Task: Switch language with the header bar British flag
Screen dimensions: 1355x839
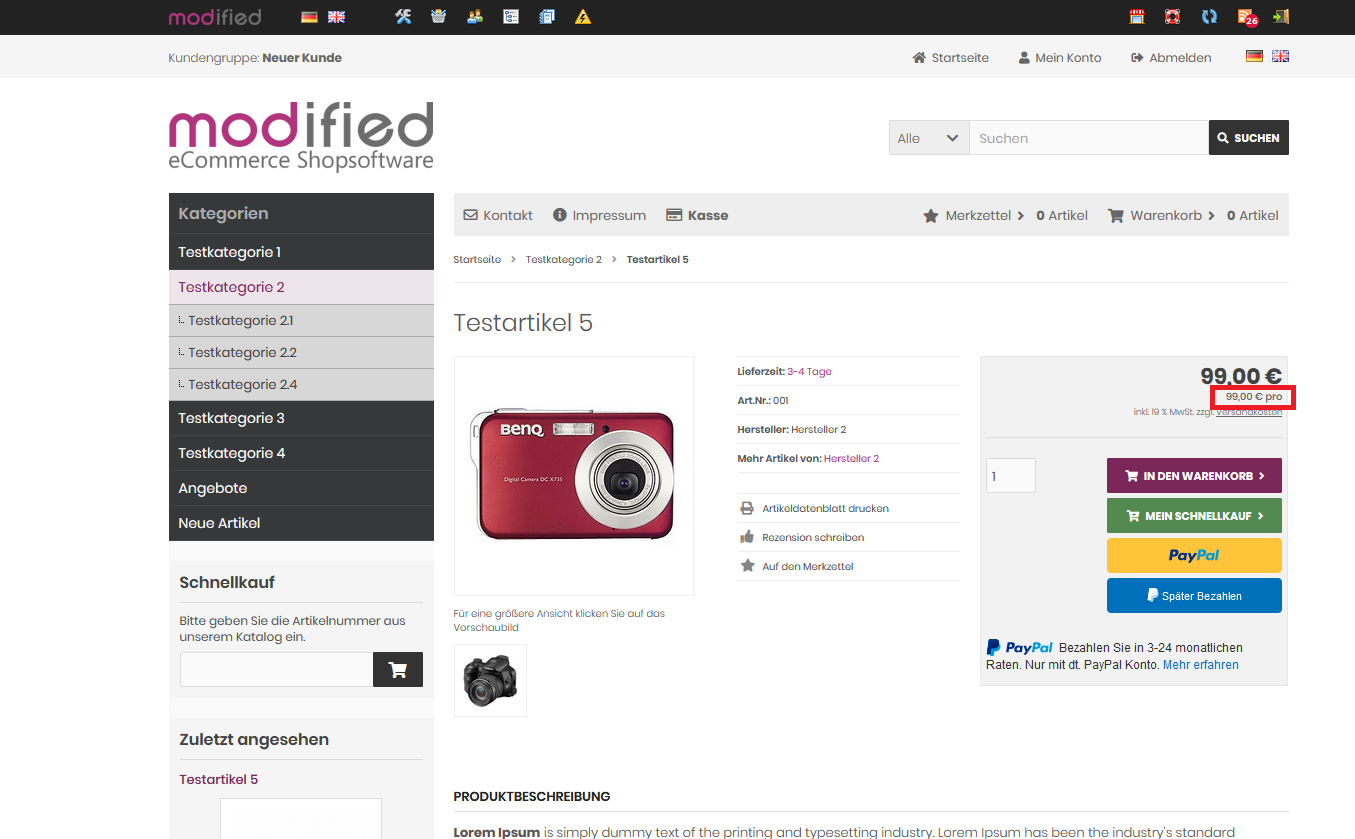Action: (1280, 57)
